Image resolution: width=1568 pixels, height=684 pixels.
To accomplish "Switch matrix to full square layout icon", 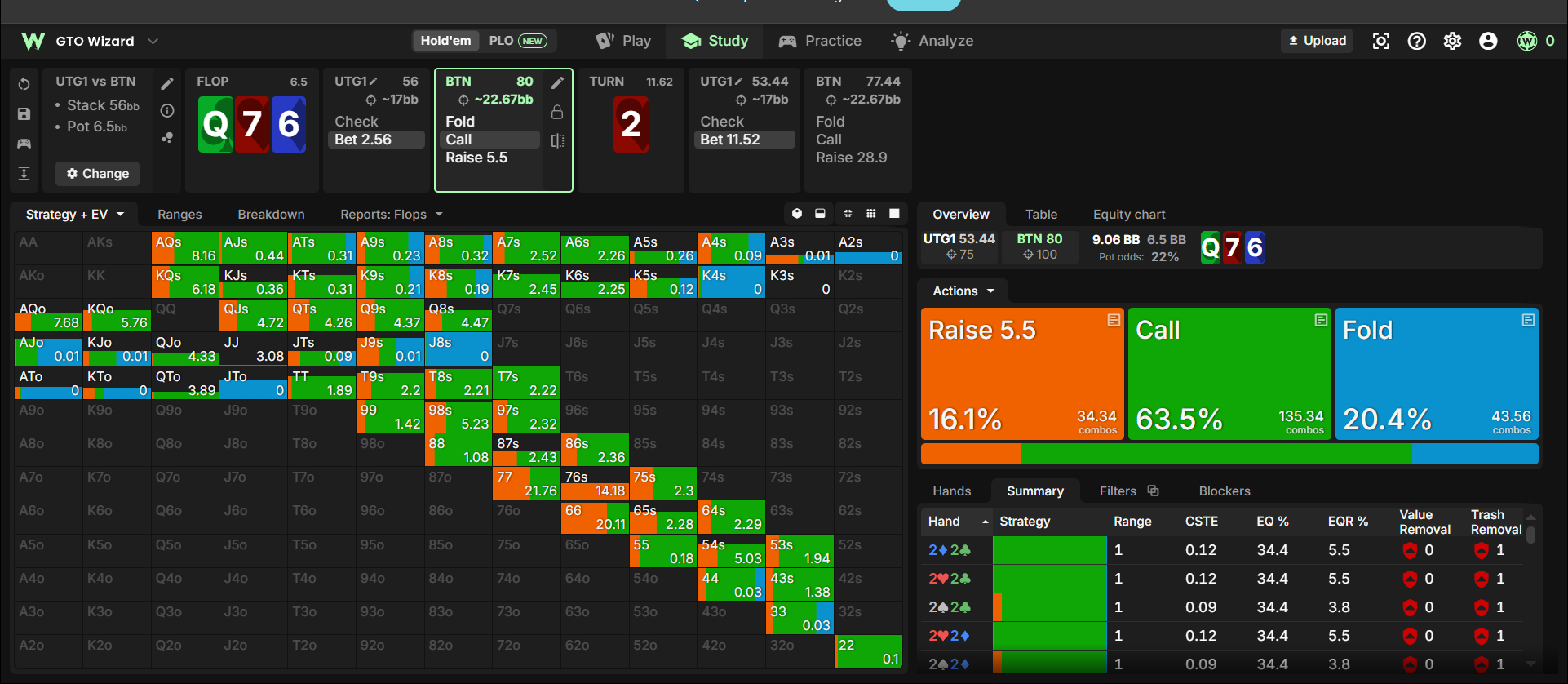I will 894,214.
